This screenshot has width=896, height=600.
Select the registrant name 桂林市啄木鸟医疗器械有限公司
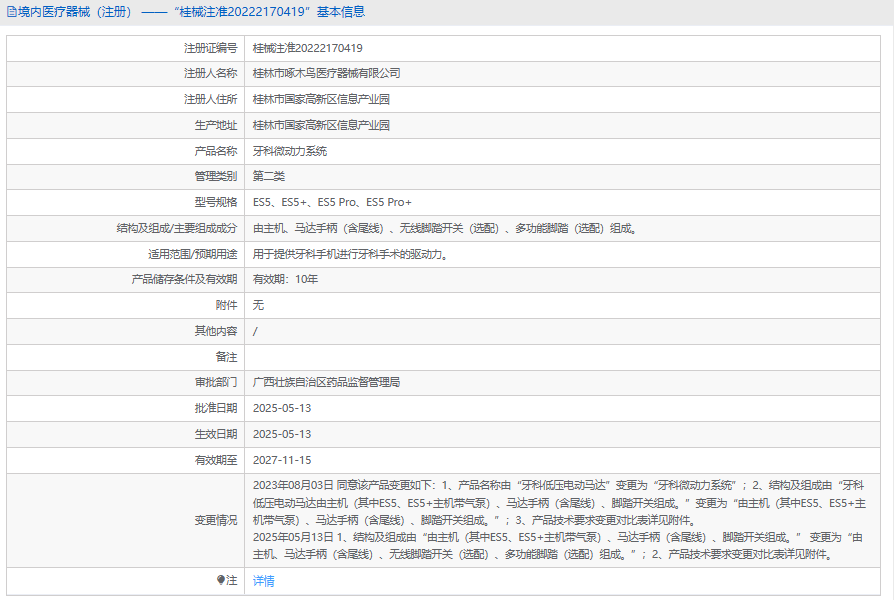pos(326,73)
